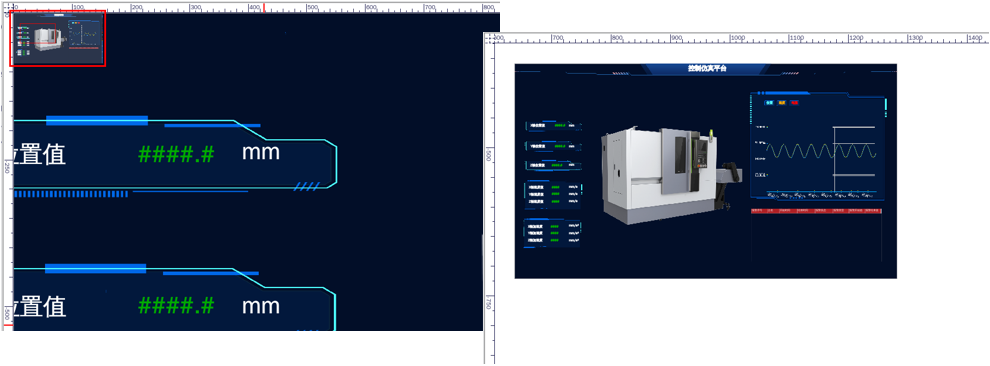The width and height of the screenshot is (990, 366).
Task: Click the lower mm unit label
Action: coord(261,306)
